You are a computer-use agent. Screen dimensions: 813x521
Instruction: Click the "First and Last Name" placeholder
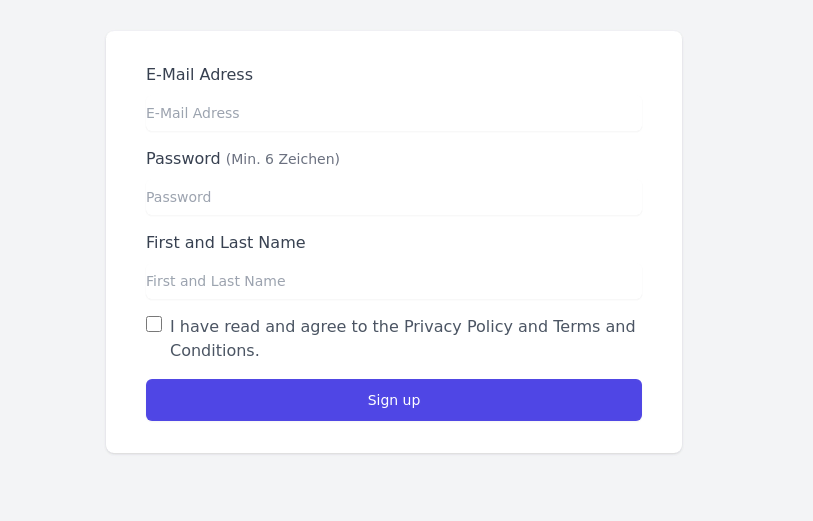(x=216, y=281)
